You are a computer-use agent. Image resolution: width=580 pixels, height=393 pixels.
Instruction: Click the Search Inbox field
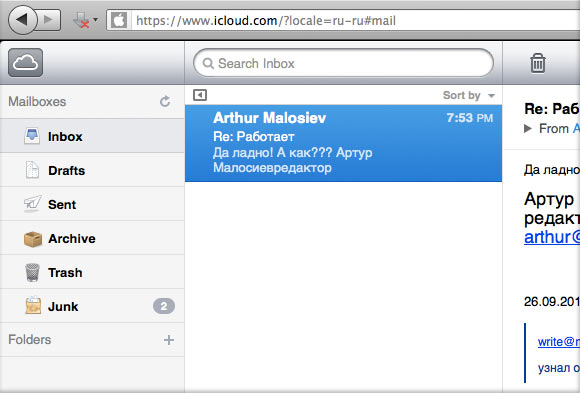(x=343, y=63)
